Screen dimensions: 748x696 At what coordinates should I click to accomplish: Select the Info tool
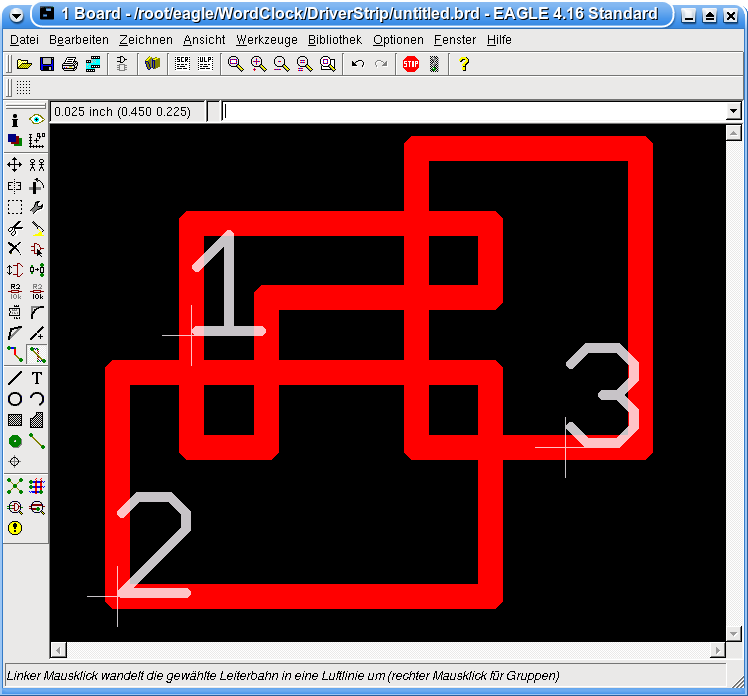pyautogui.click(x=15, y=119)
